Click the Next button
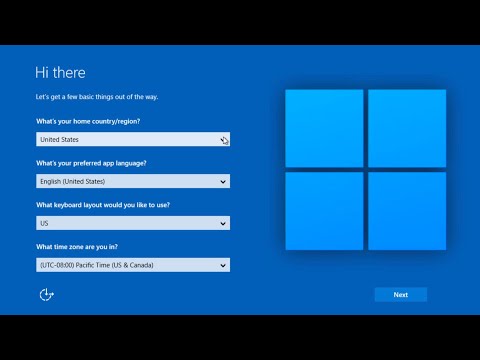Screen dimensions: 480x360 point(401,295)
